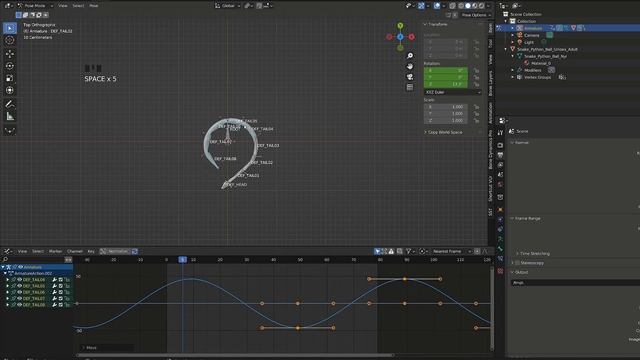Hide DEF_TAIL06 channel curves using eye icon
Image resolution: width=640 pixels, height=360 pixels.
(x=19, y=292)
